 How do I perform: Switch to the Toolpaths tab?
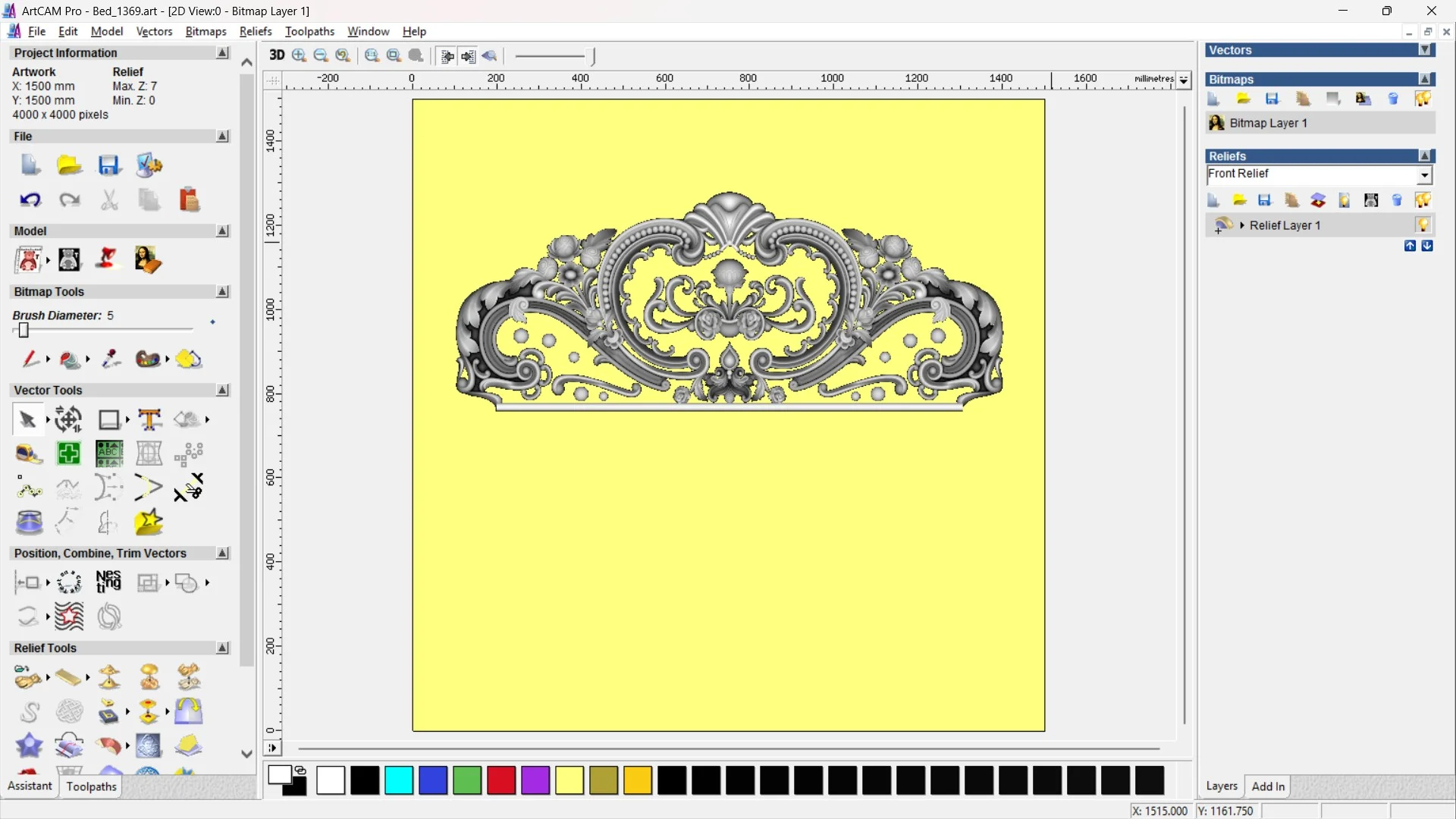point(91,786)
